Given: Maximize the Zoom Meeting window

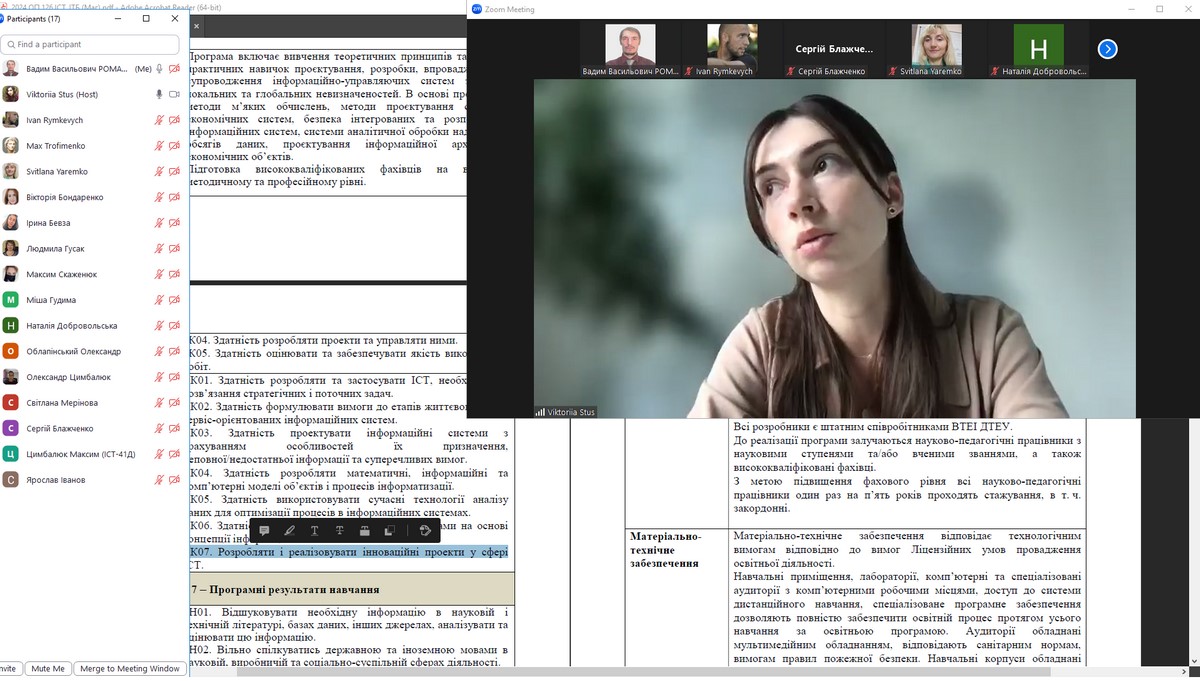Looking at the screenshot, I should [1159, 9].
